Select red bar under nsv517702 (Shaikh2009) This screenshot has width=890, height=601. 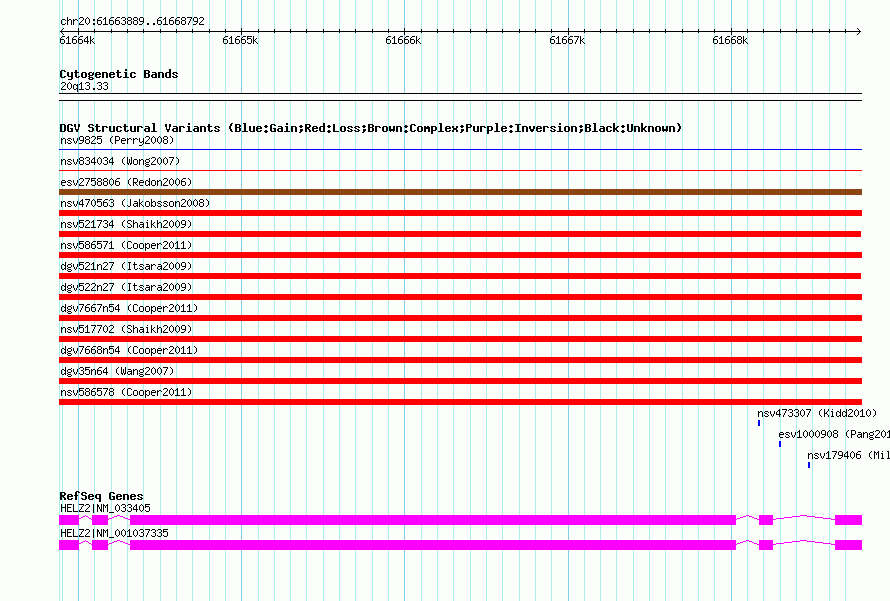[x=460, y=339]
